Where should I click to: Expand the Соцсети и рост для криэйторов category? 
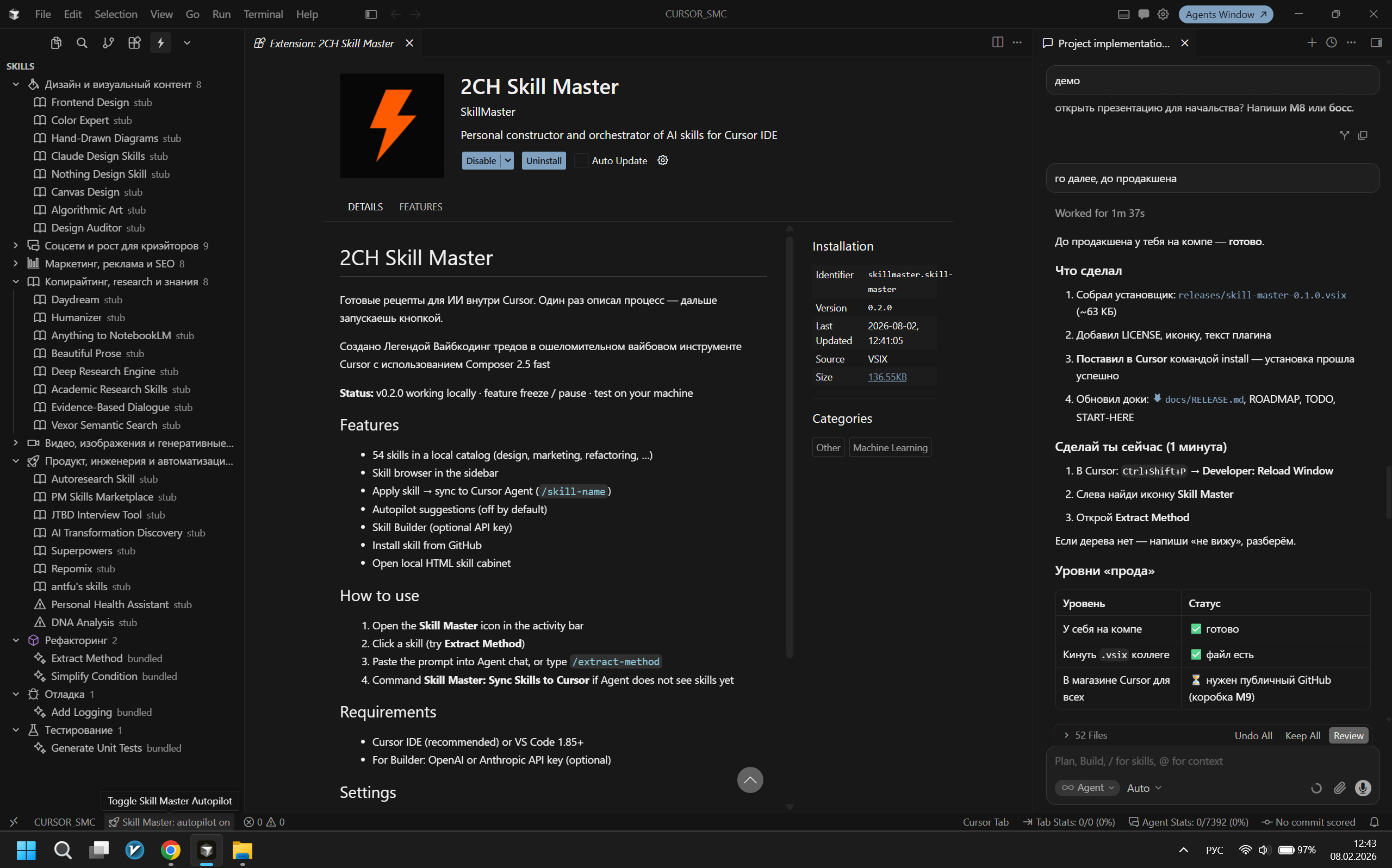[16, 246]
